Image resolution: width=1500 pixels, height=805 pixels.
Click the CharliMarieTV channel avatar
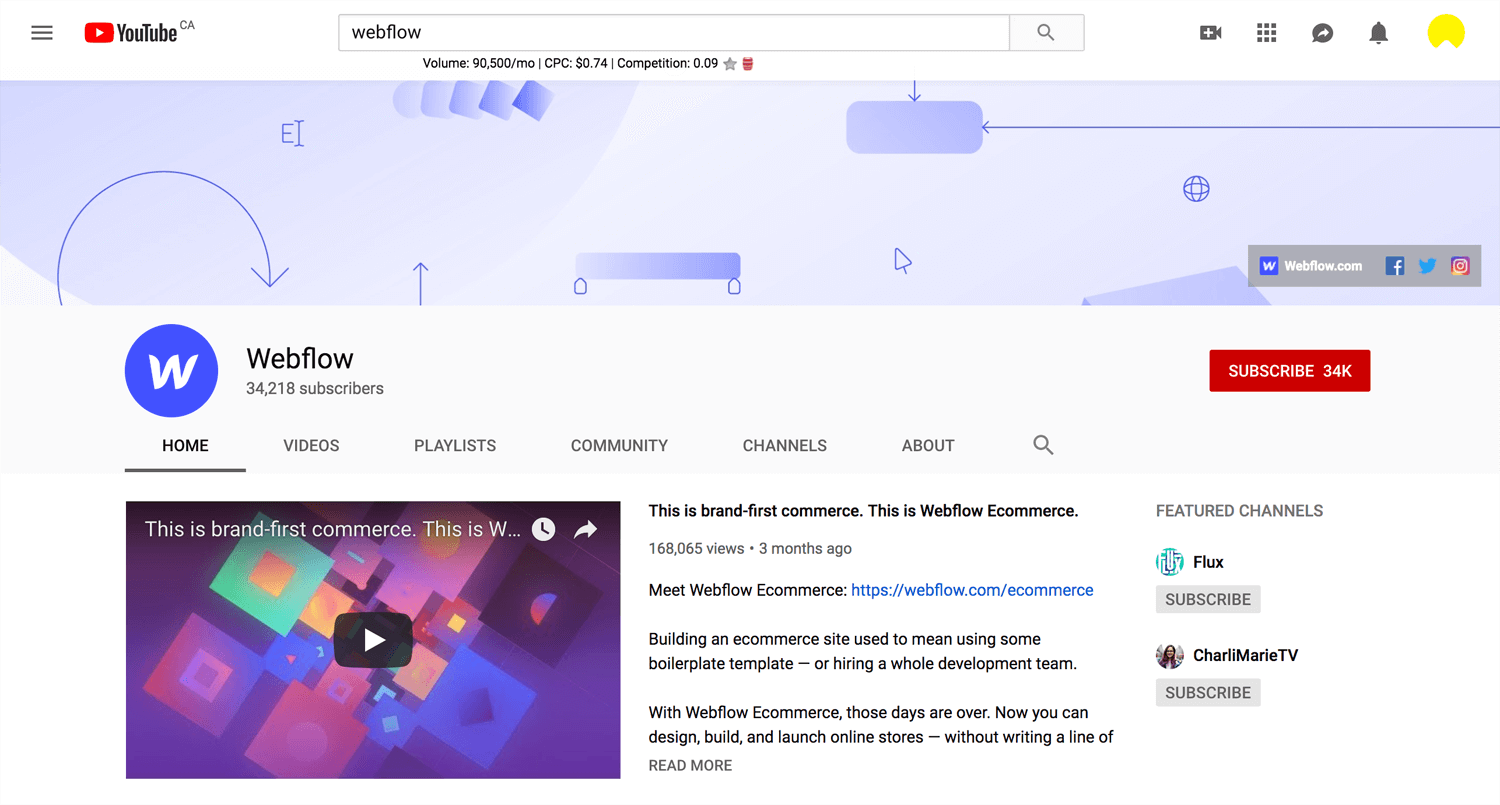pos(1170,656)
